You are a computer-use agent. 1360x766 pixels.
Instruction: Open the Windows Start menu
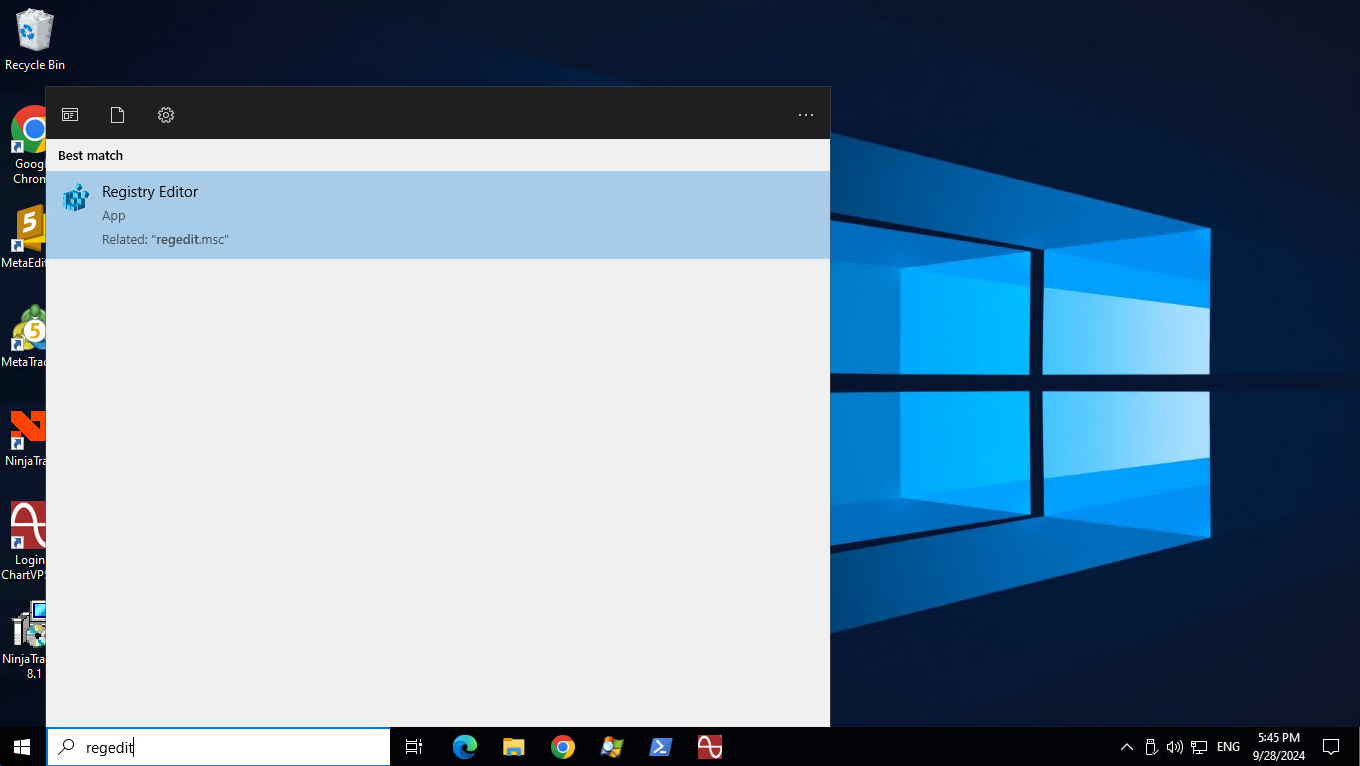coord(22,747)
